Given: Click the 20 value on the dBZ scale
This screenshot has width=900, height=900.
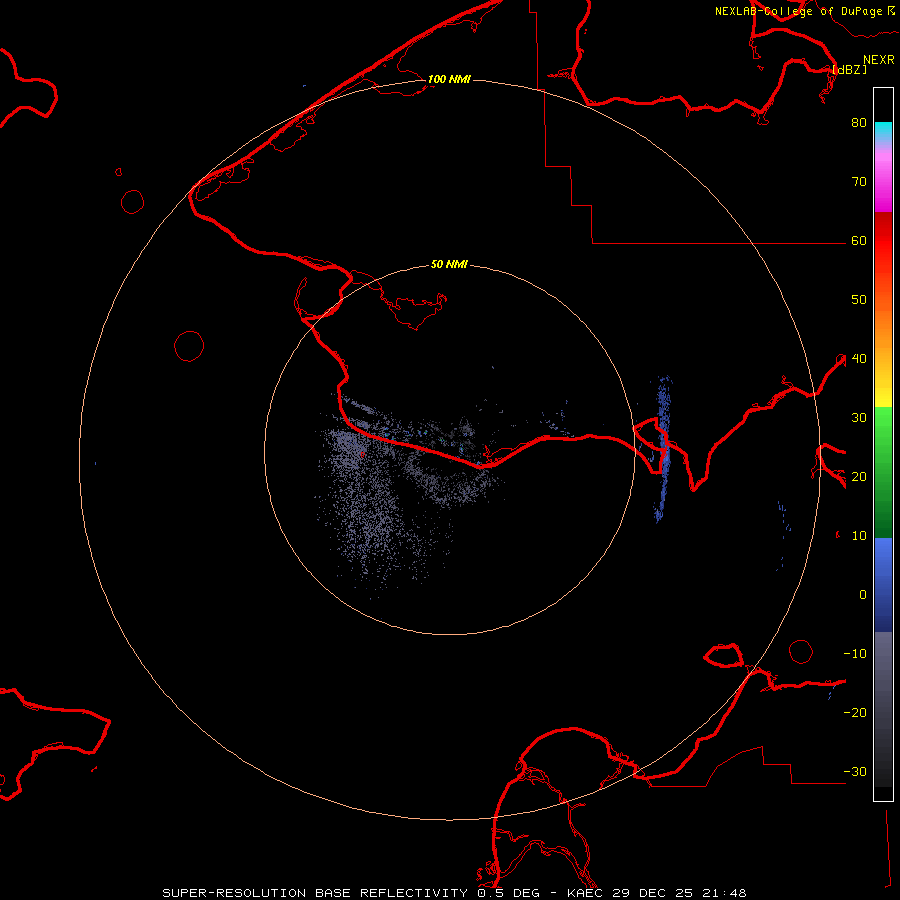Looking at the screenshot, I should click(859, 476).
